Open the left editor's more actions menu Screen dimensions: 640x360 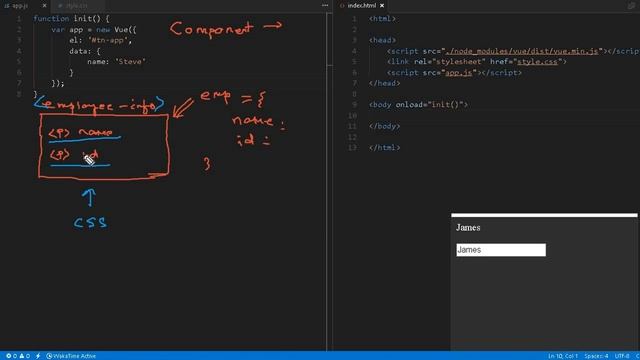[x=325, y=5]
